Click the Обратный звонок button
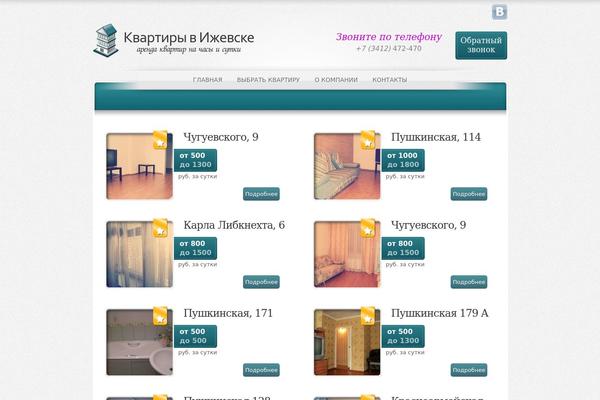The image size is (600, 400). [x=481, y=45]
